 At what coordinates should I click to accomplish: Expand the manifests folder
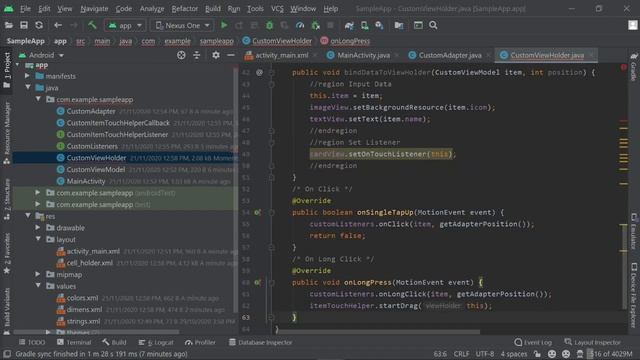pos(27,76)
